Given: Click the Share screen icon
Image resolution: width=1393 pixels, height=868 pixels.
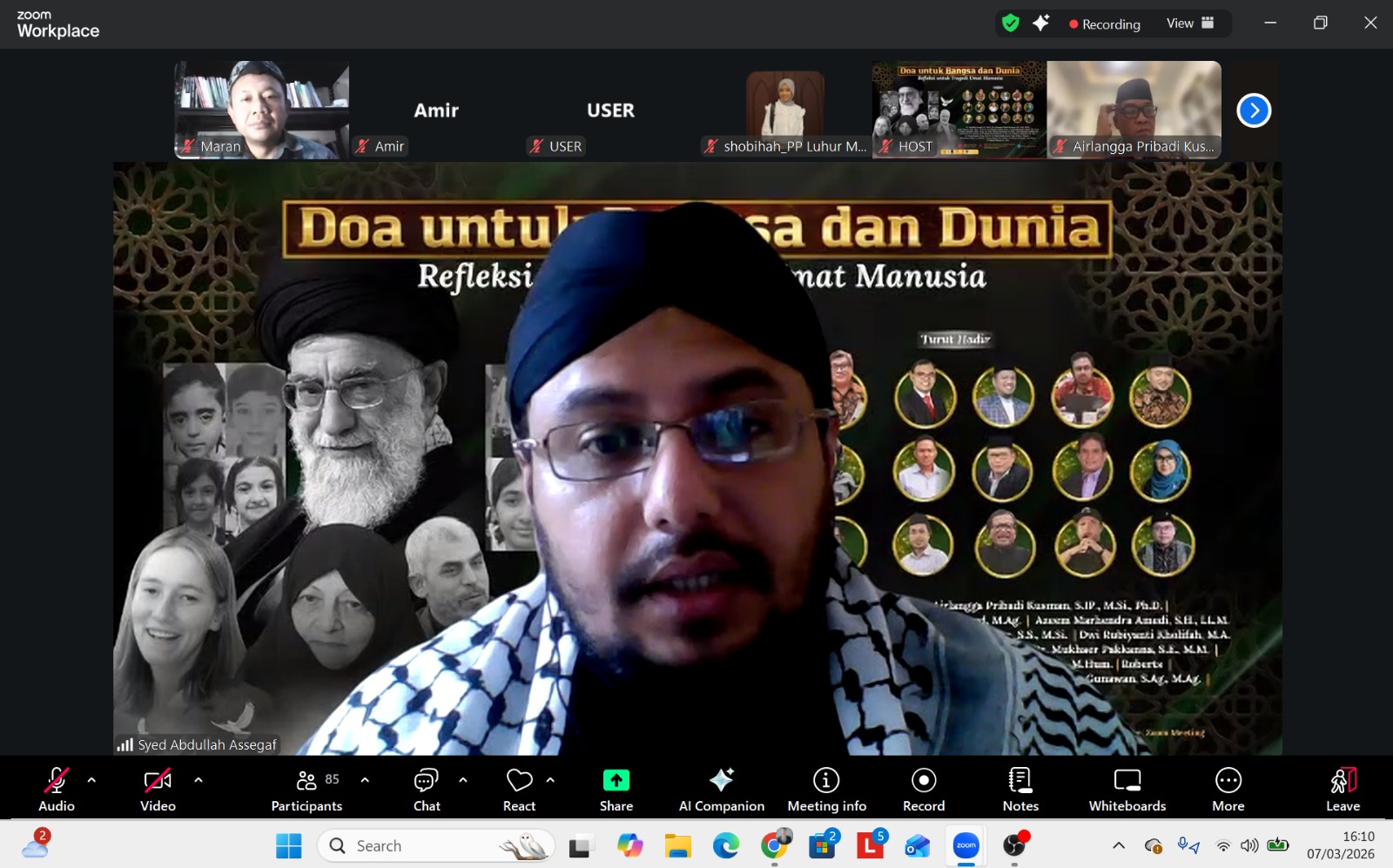Looking at the screenshot, I should (x=616, y=780).
